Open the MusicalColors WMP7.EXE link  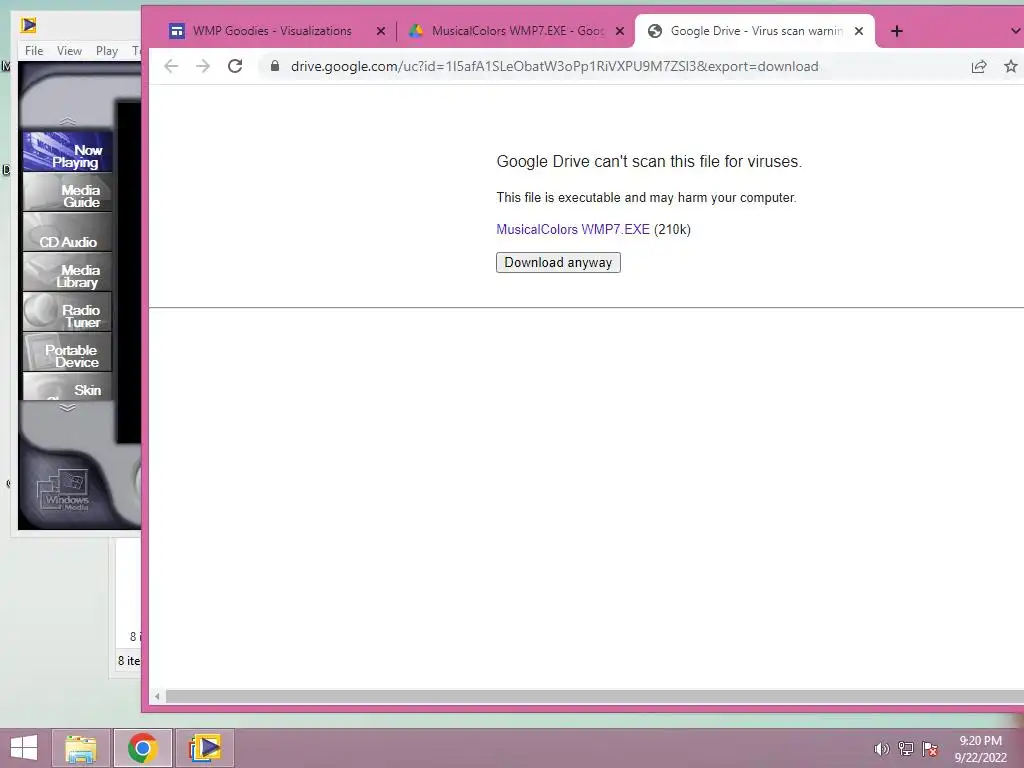(x=573, y=229)
